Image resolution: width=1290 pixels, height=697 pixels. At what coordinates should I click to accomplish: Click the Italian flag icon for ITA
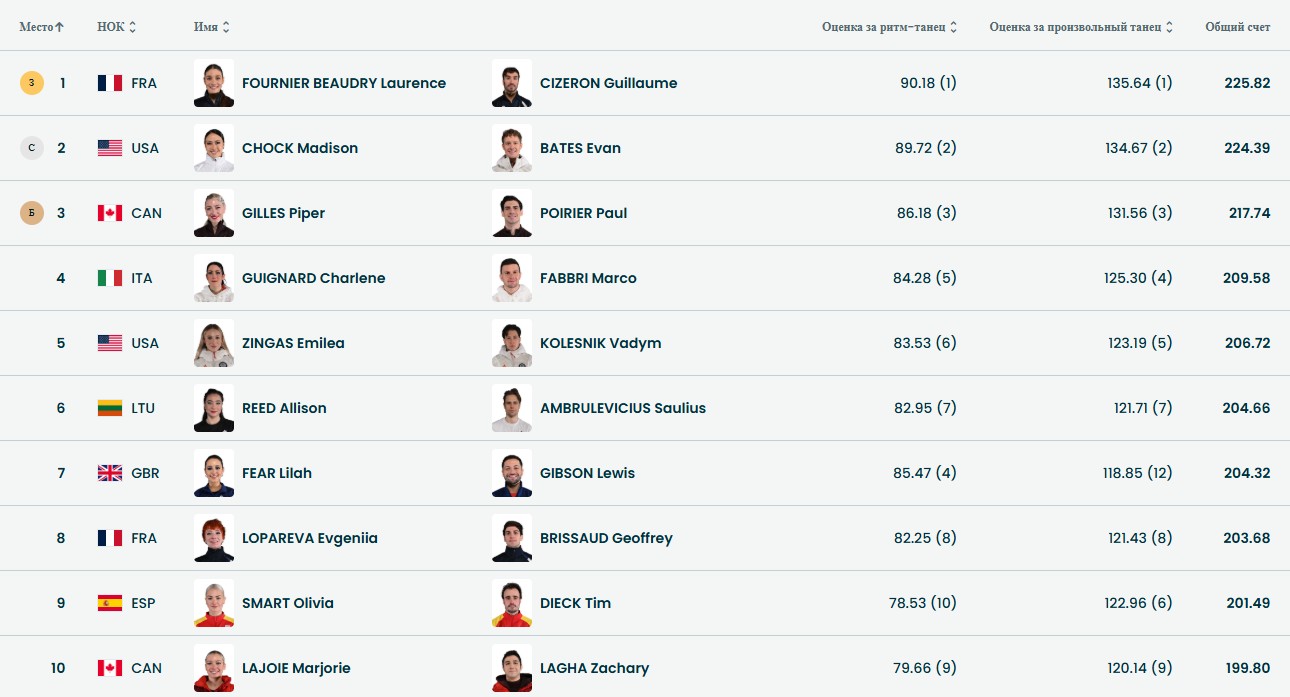click(x=110, y=278)
